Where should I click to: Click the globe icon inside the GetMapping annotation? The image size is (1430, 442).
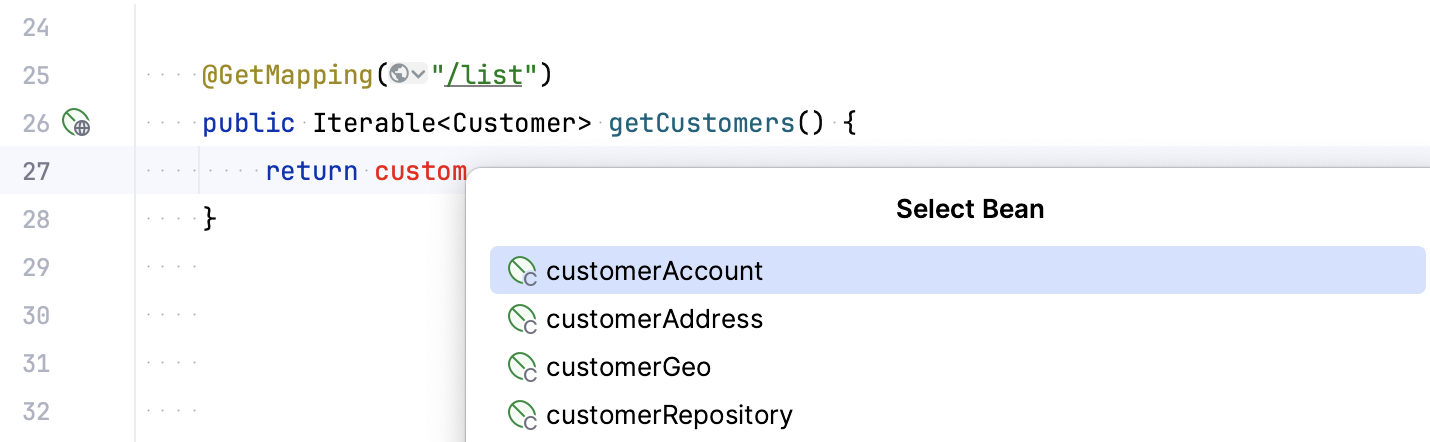coord(399,74)
